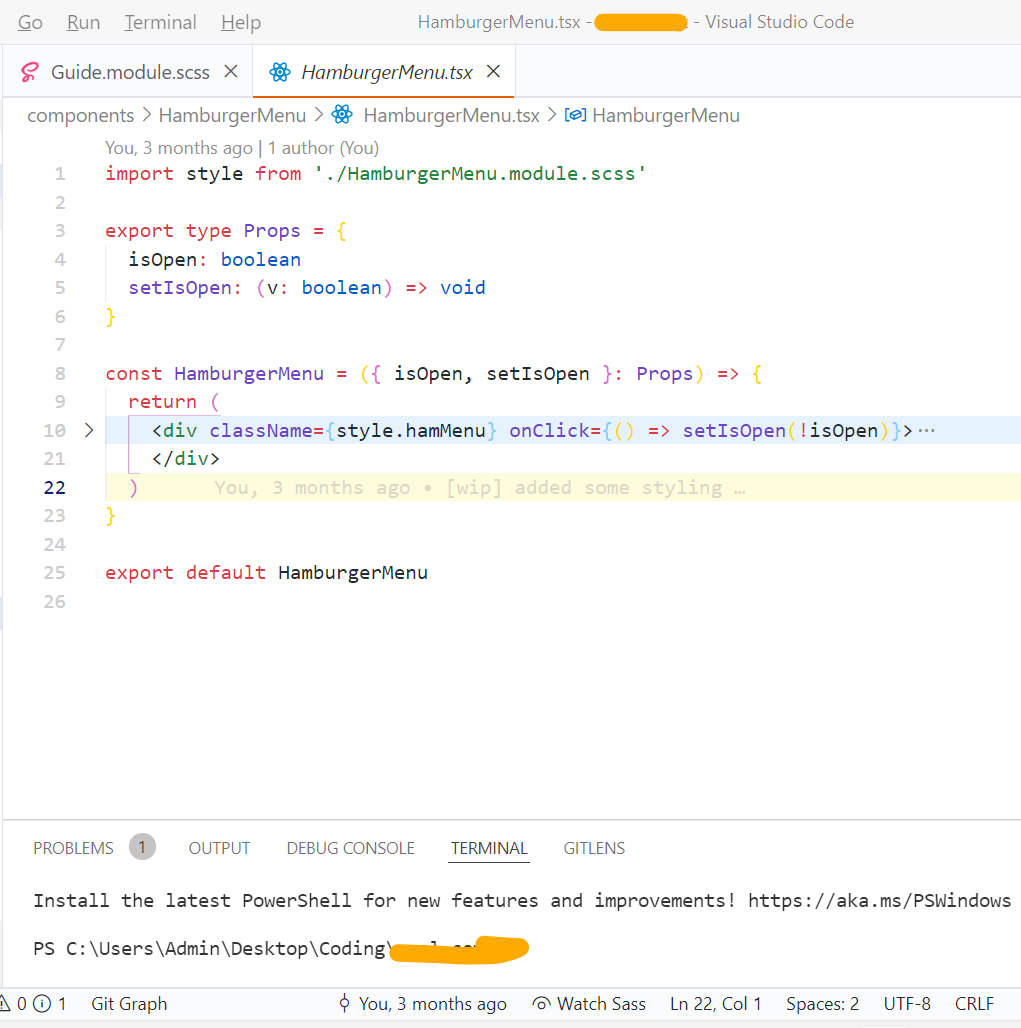Select the HamburgerMenu.tsx editor tab
The image size is (1021, 1028).
[386, 72]
